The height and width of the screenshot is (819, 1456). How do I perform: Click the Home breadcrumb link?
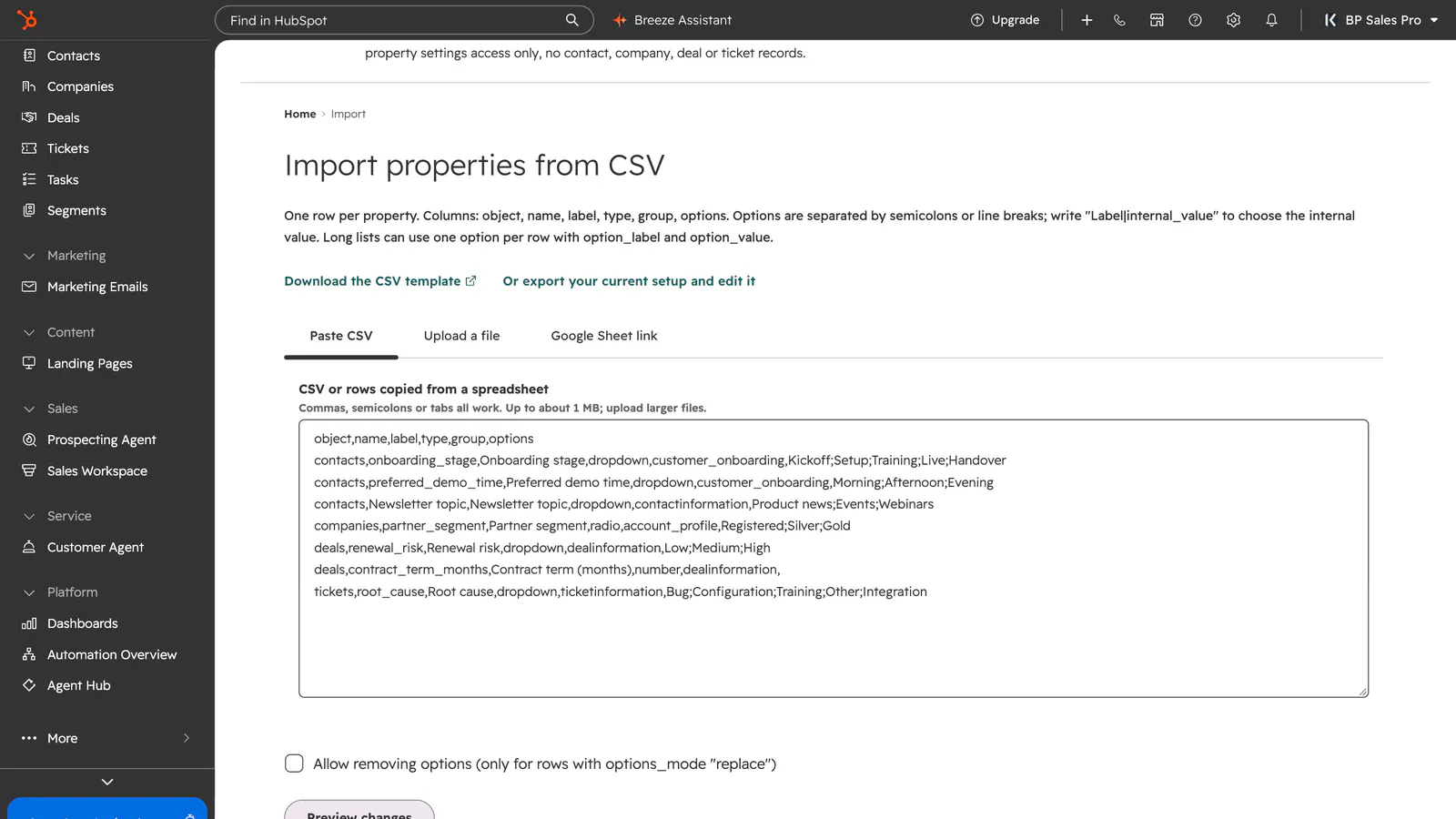[x=300, y=114]
